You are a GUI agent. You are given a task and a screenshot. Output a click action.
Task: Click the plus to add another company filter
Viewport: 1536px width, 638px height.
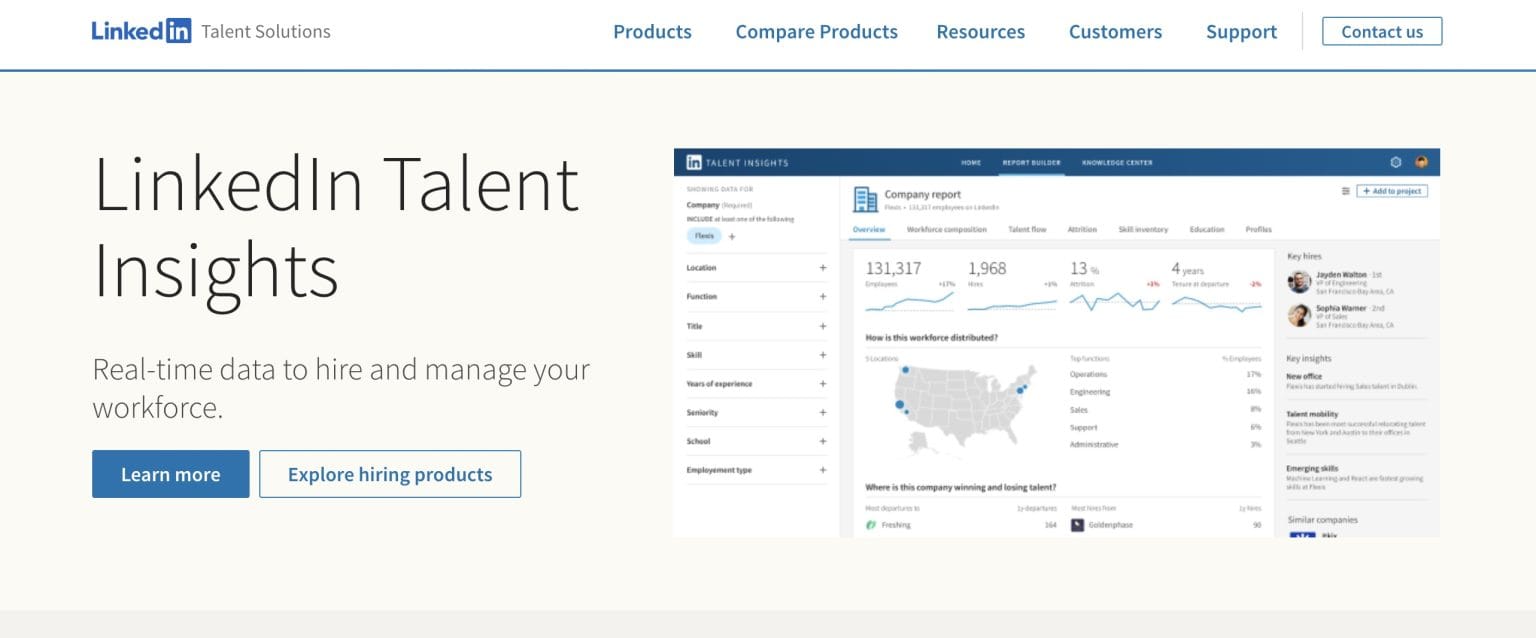pos(732,236)
